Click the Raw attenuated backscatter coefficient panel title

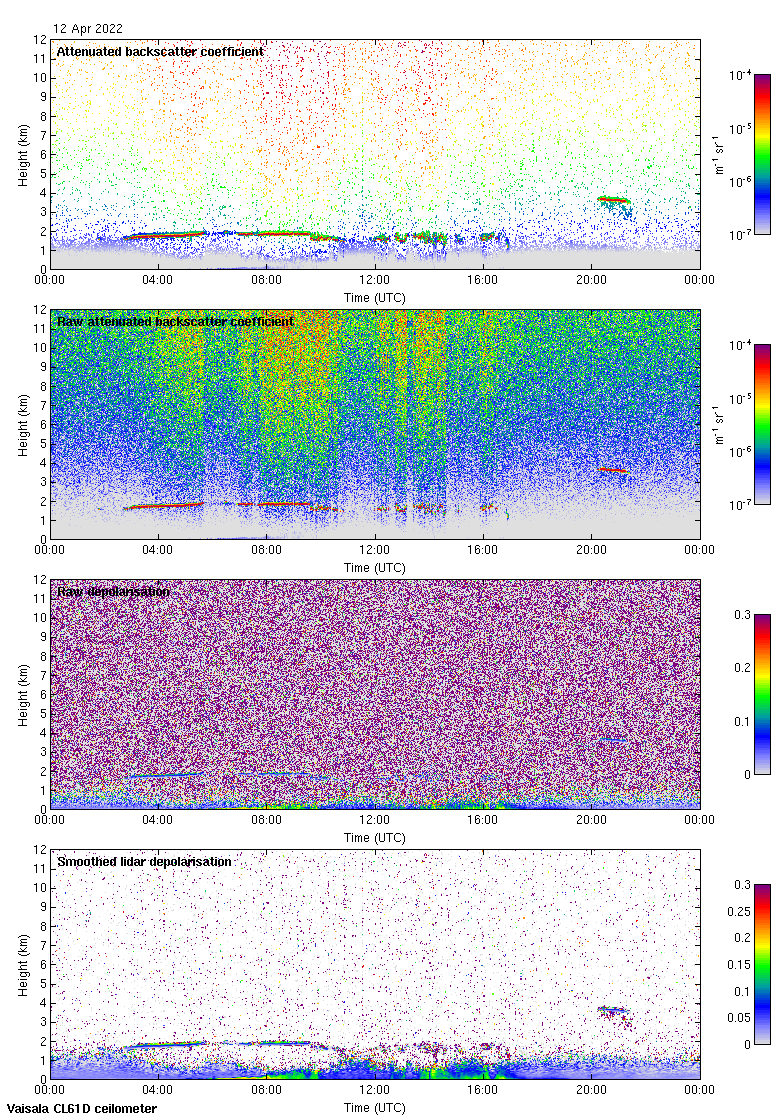[175, 322]
